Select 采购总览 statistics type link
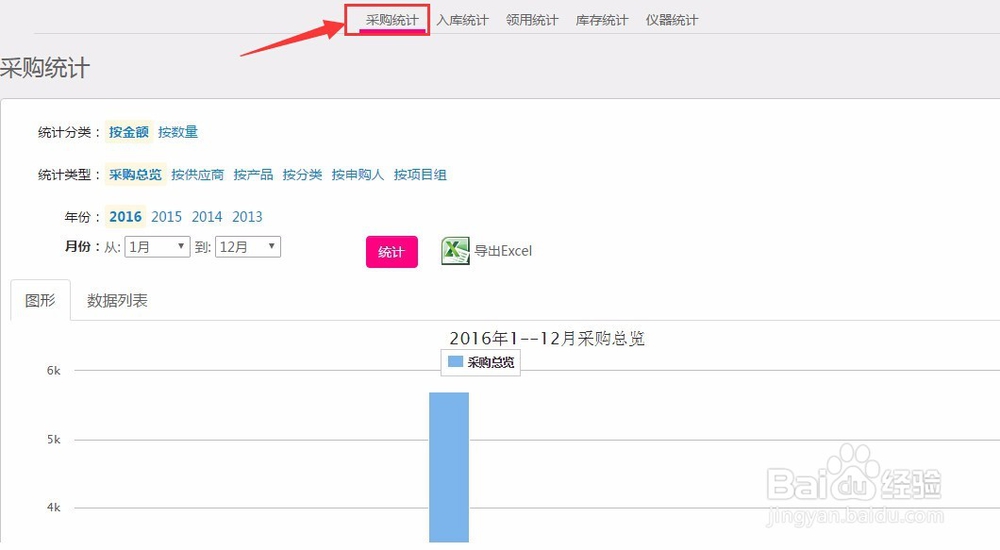 [135, 174]
